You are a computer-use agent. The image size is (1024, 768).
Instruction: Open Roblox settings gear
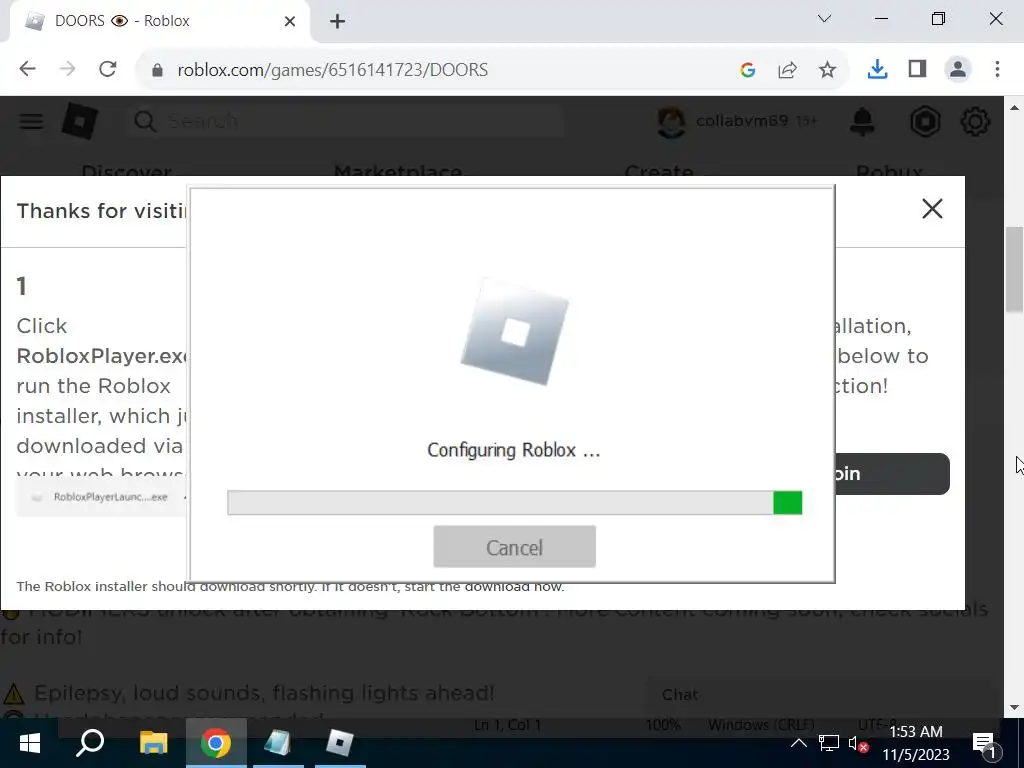[975, 121]
